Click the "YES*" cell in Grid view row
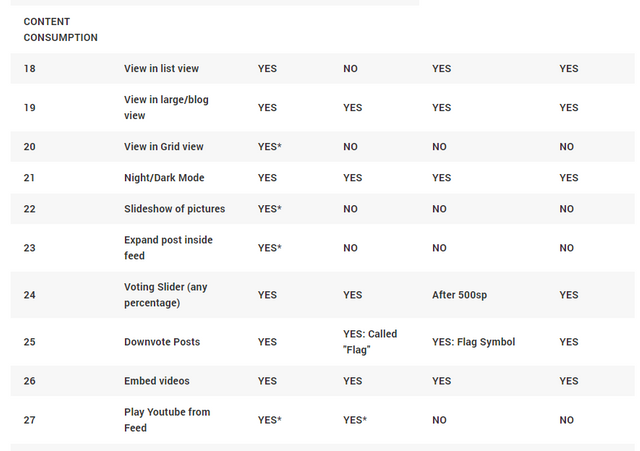Viewport: 640px width, 451px height. coord(269,146)
